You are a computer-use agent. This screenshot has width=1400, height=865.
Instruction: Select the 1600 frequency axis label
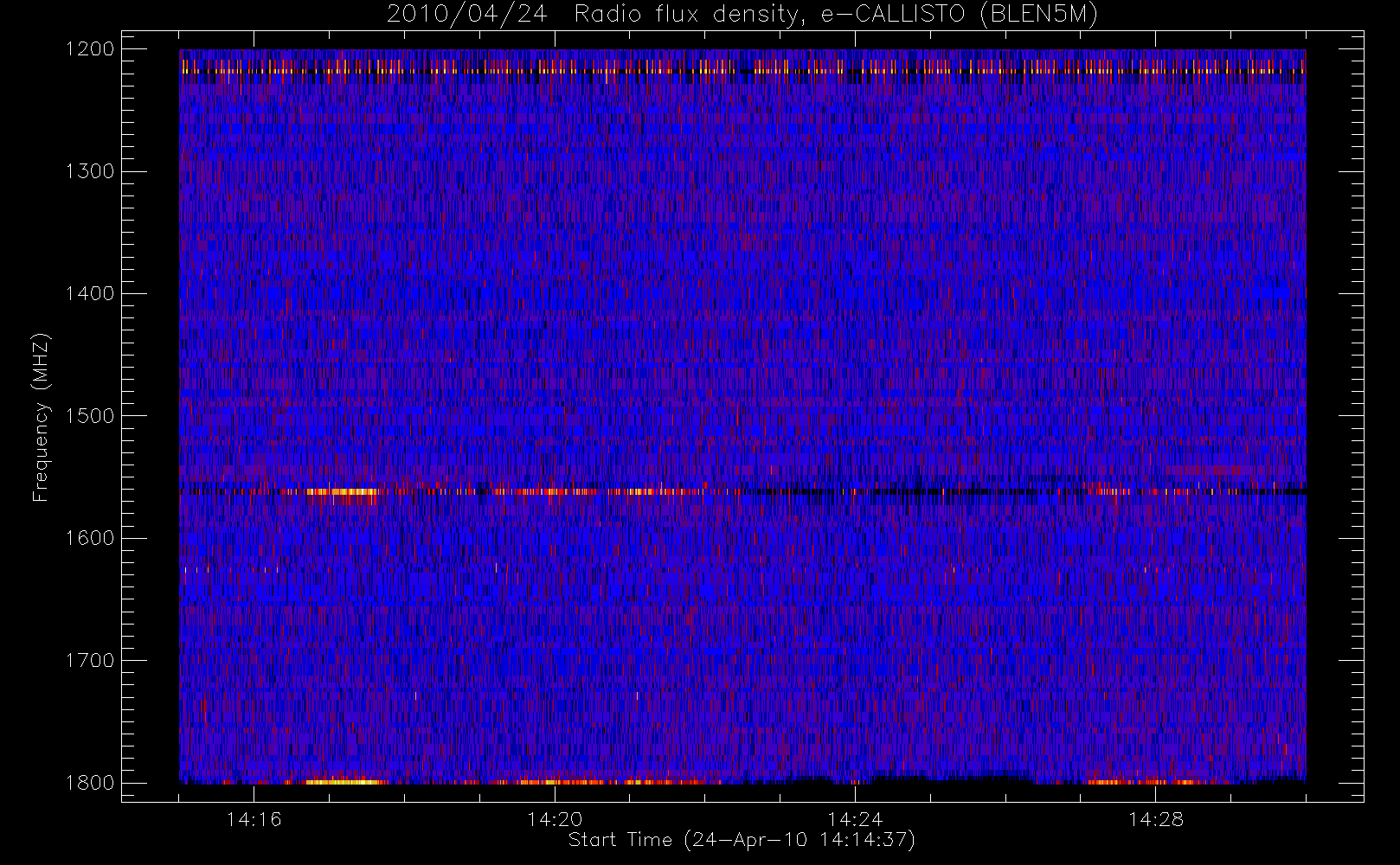90,538
